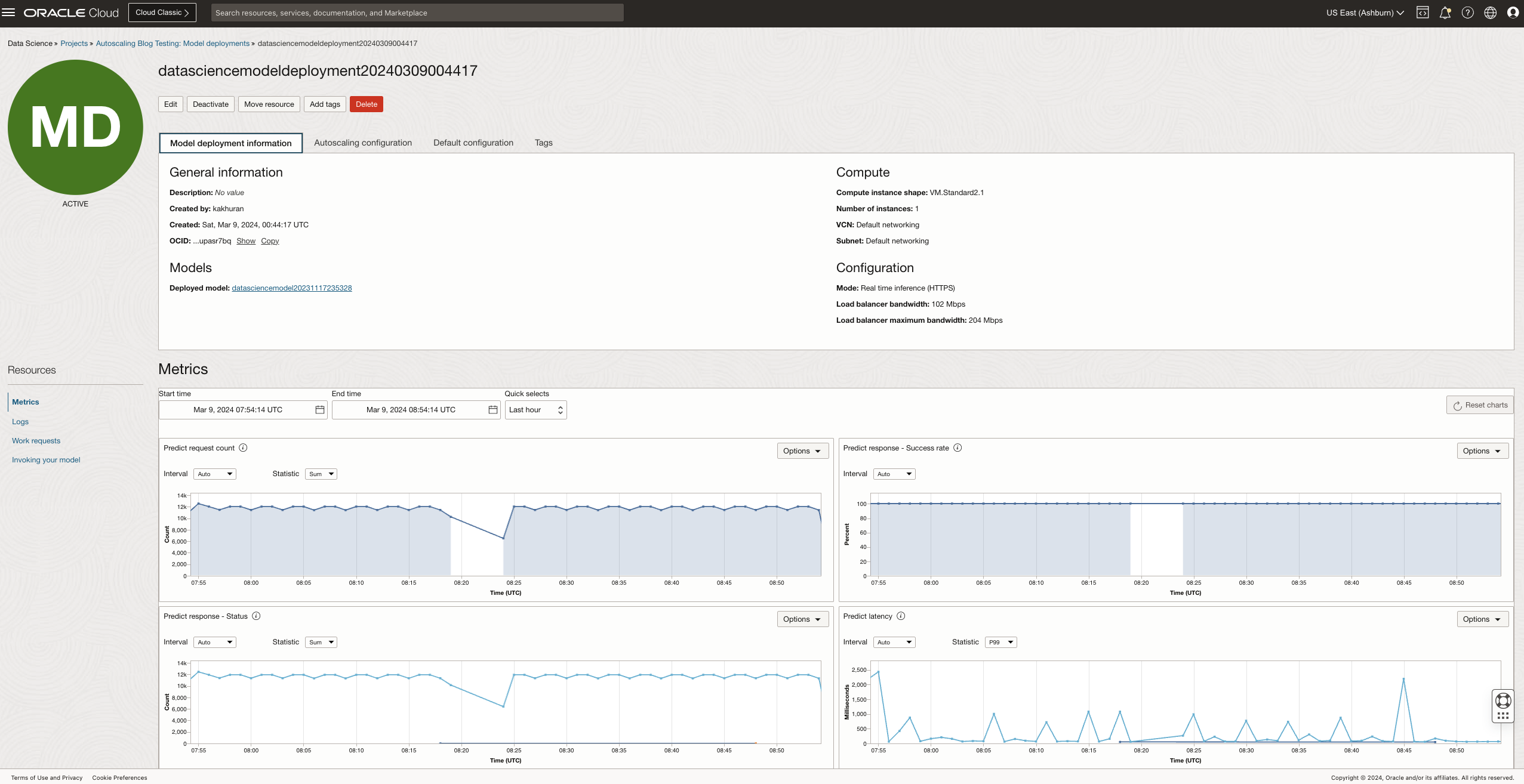This screenshot has width=1524, height=784.
Task: Open Predict request count Options dropdown
Action: pos(802,451)
